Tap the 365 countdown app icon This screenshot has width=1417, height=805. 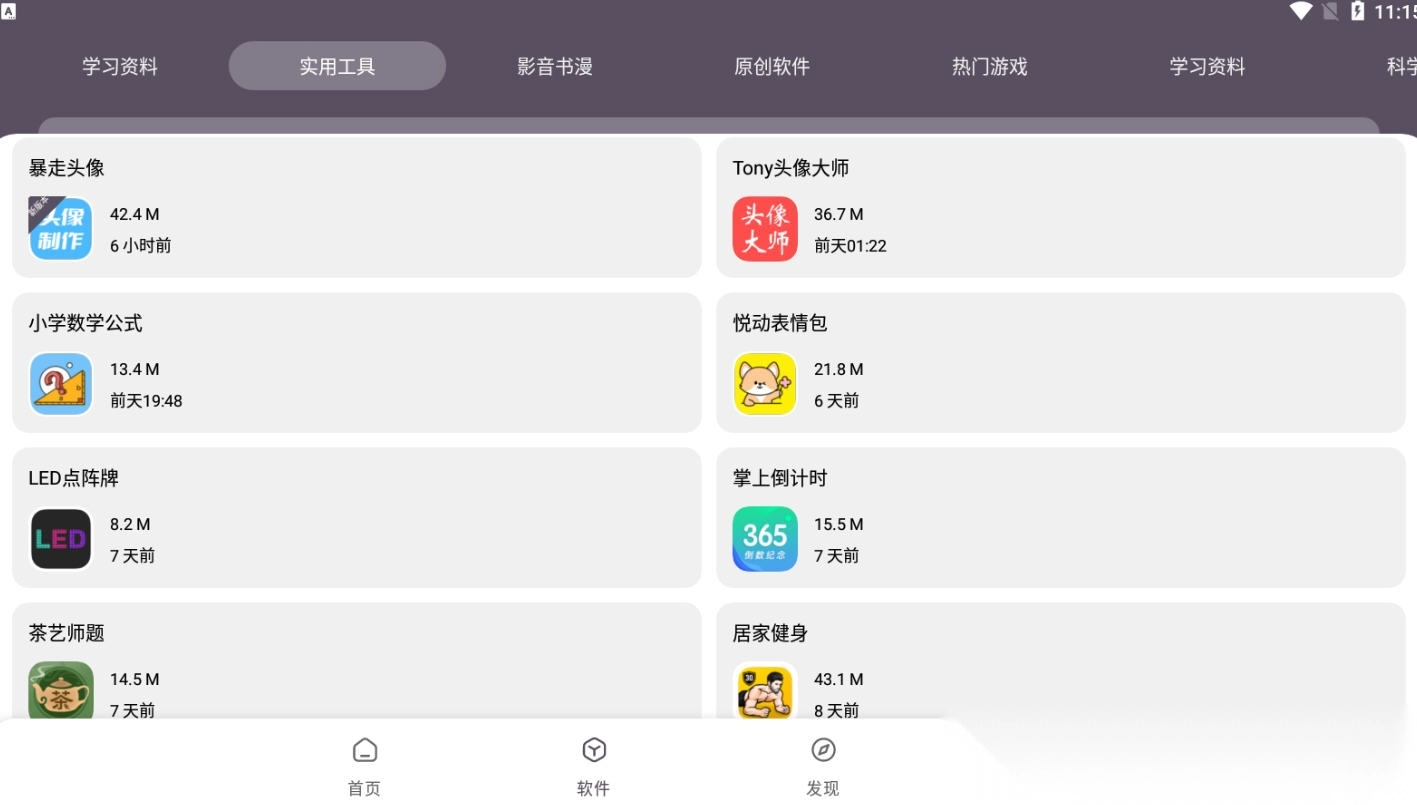point(765,539)
